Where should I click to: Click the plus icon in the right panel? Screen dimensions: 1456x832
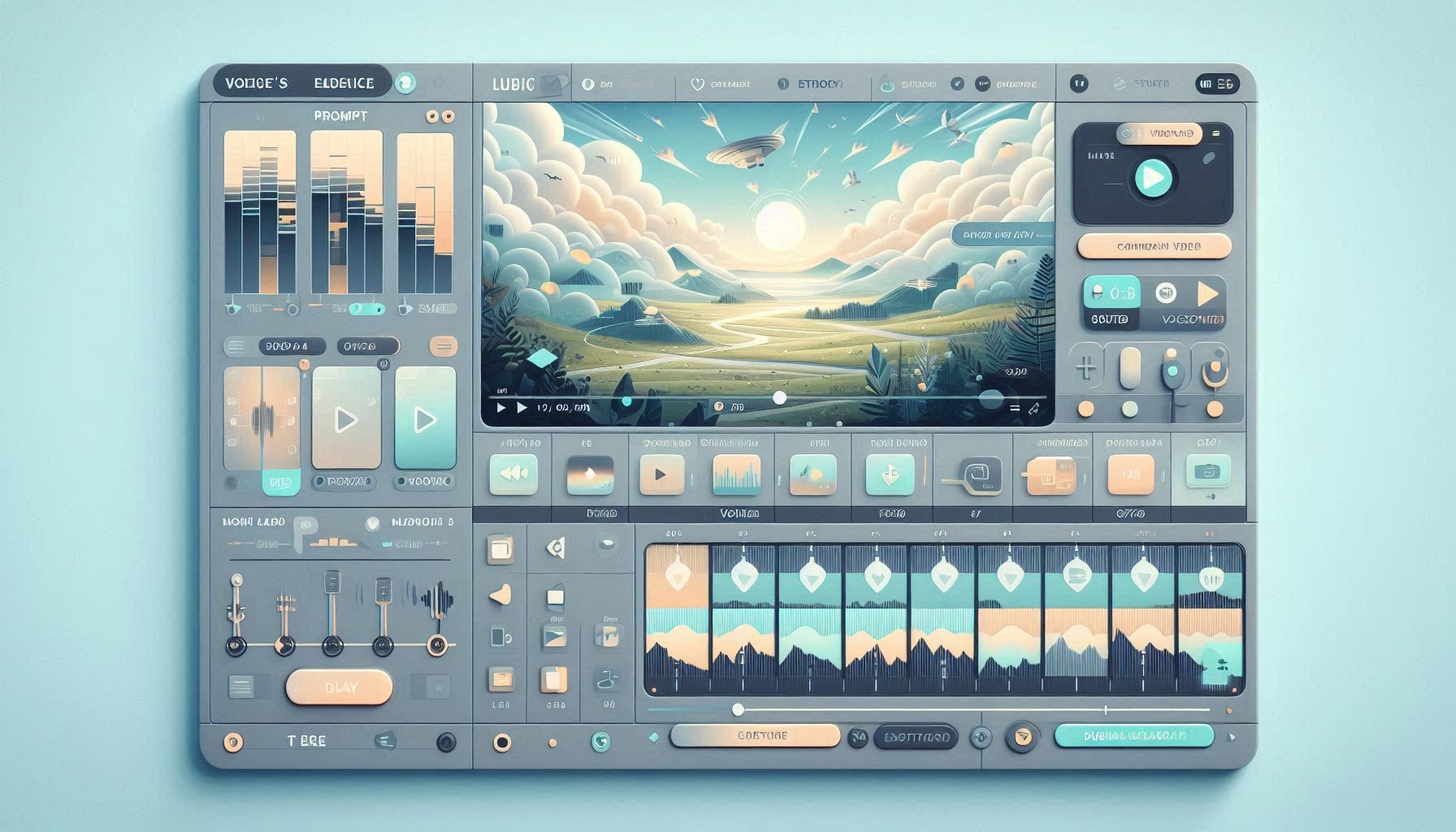(x=1085, y=369)
